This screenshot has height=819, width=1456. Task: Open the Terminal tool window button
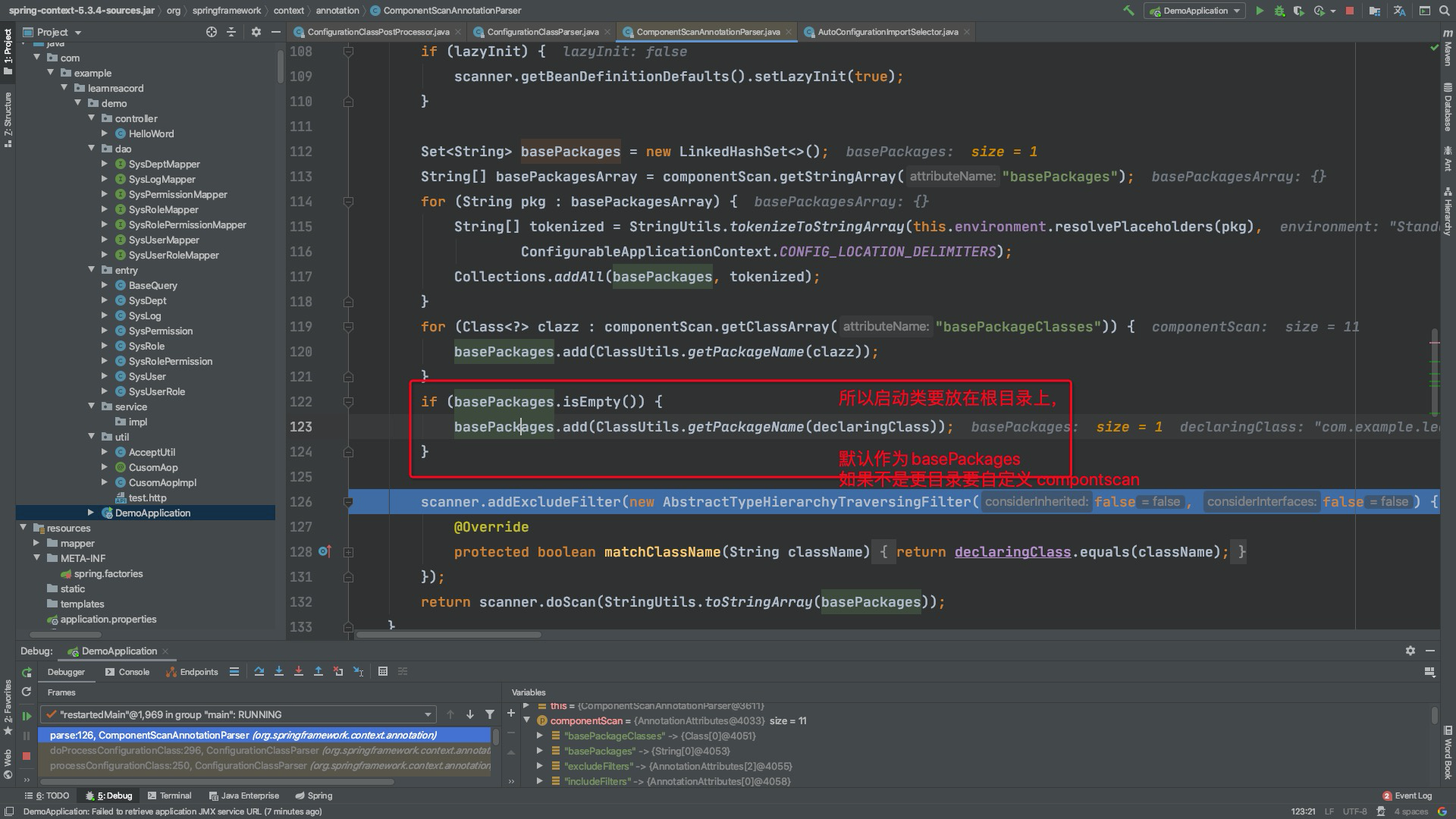pos(169,795)
